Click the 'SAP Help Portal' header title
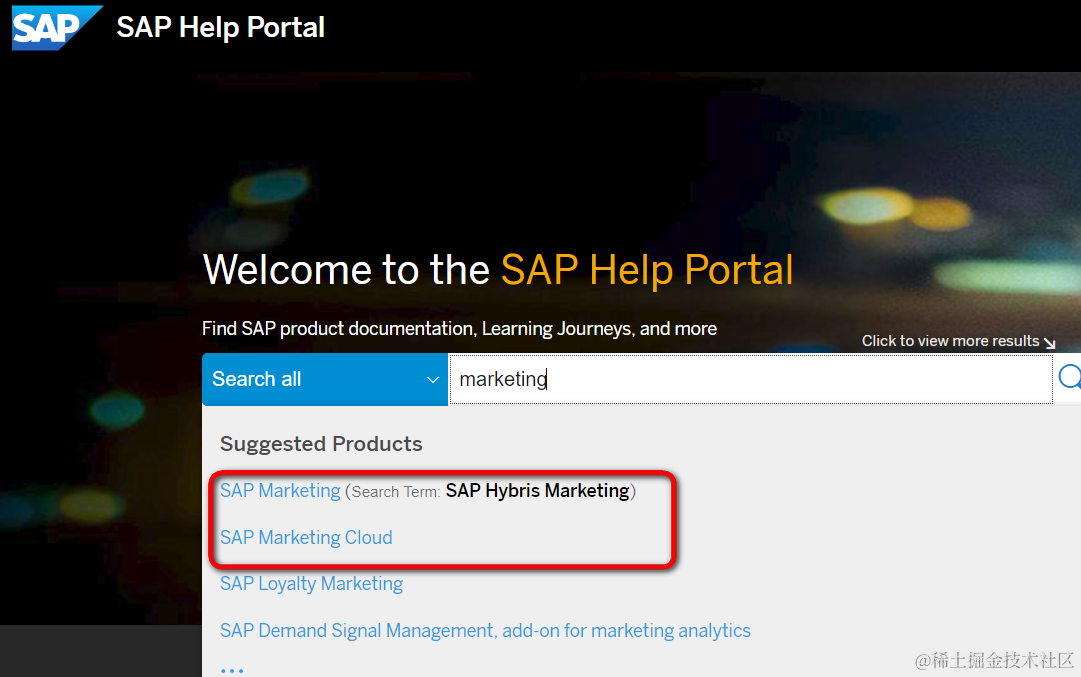 point(220,27)
